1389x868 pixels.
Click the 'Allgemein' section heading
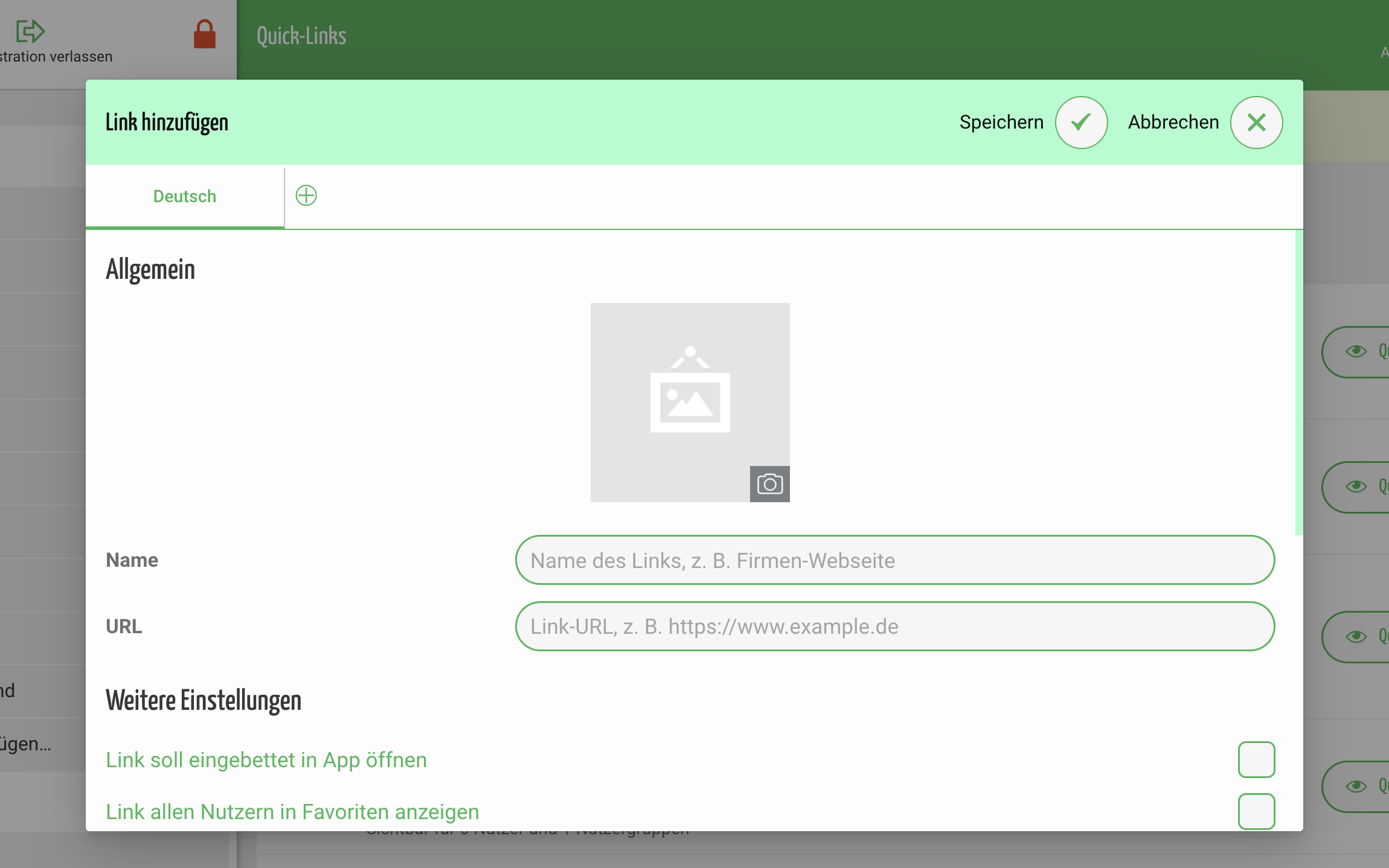coord(150,269)
